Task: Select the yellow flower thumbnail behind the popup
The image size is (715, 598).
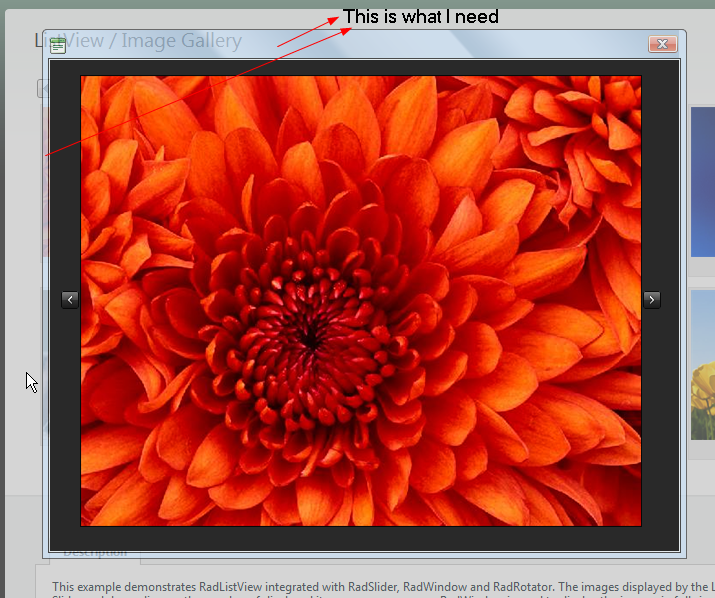Action: click(x=702, y=364)
